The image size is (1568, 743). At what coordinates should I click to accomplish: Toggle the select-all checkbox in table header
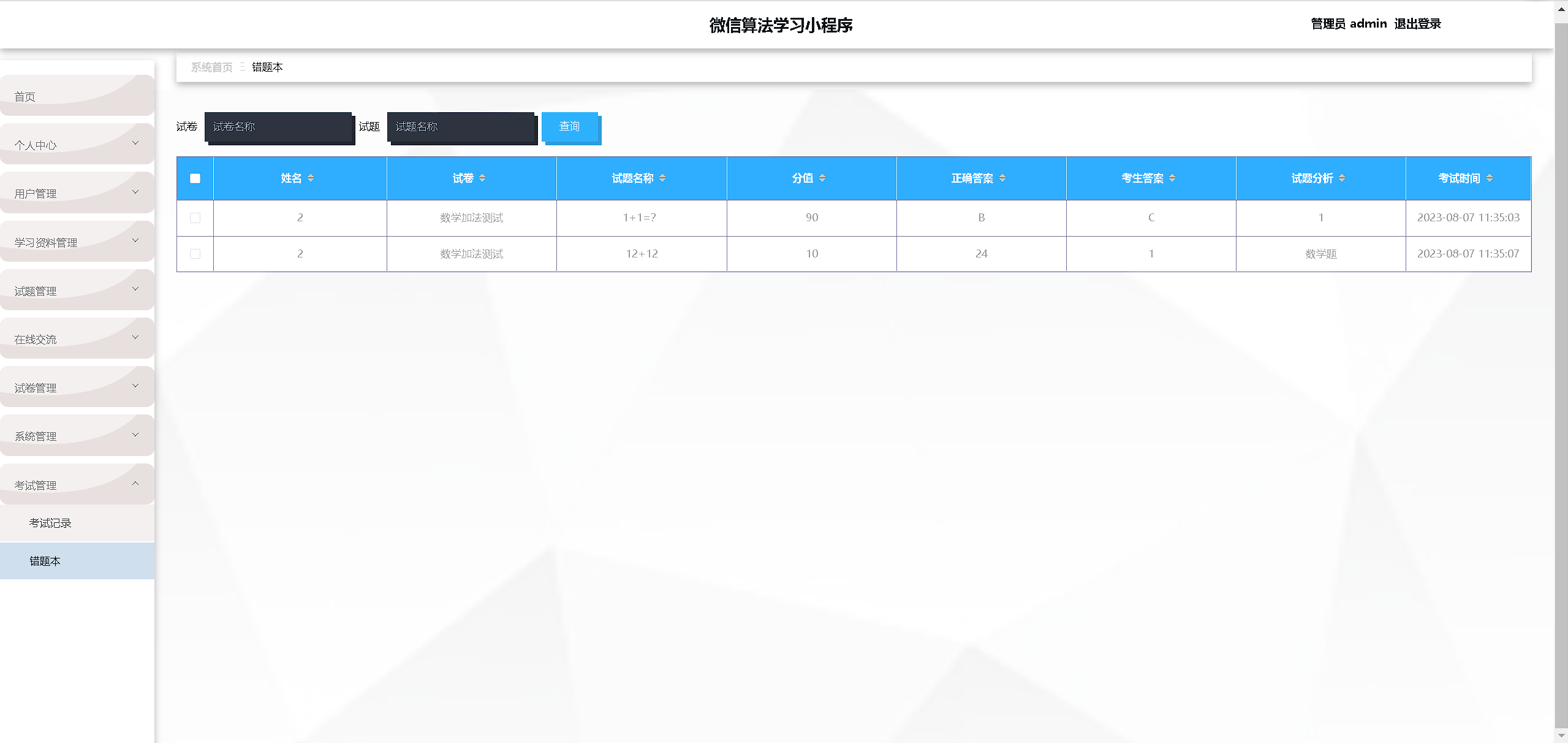coord(195,178)
